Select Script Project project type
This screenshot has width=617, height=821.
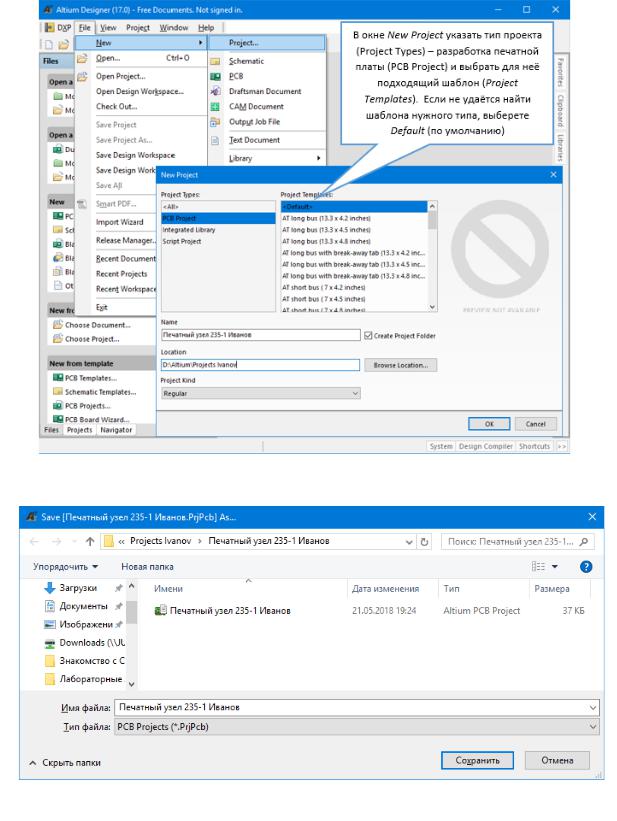coord(218,241)
